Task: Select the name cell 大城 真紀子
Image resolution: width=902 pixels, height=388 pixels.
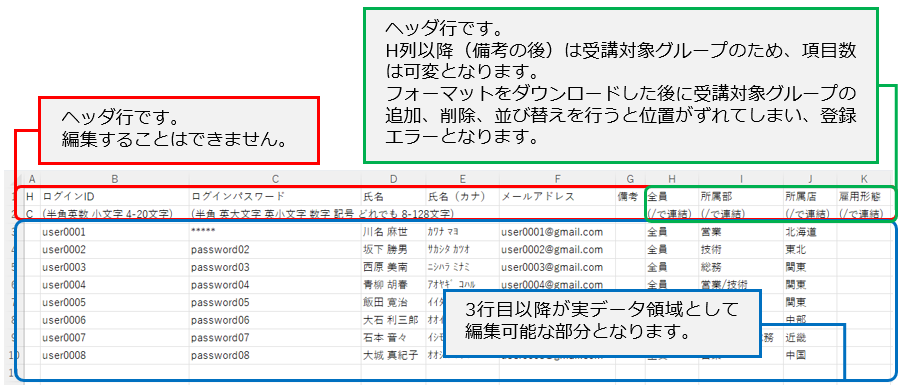Action: [x=393, y=355]
